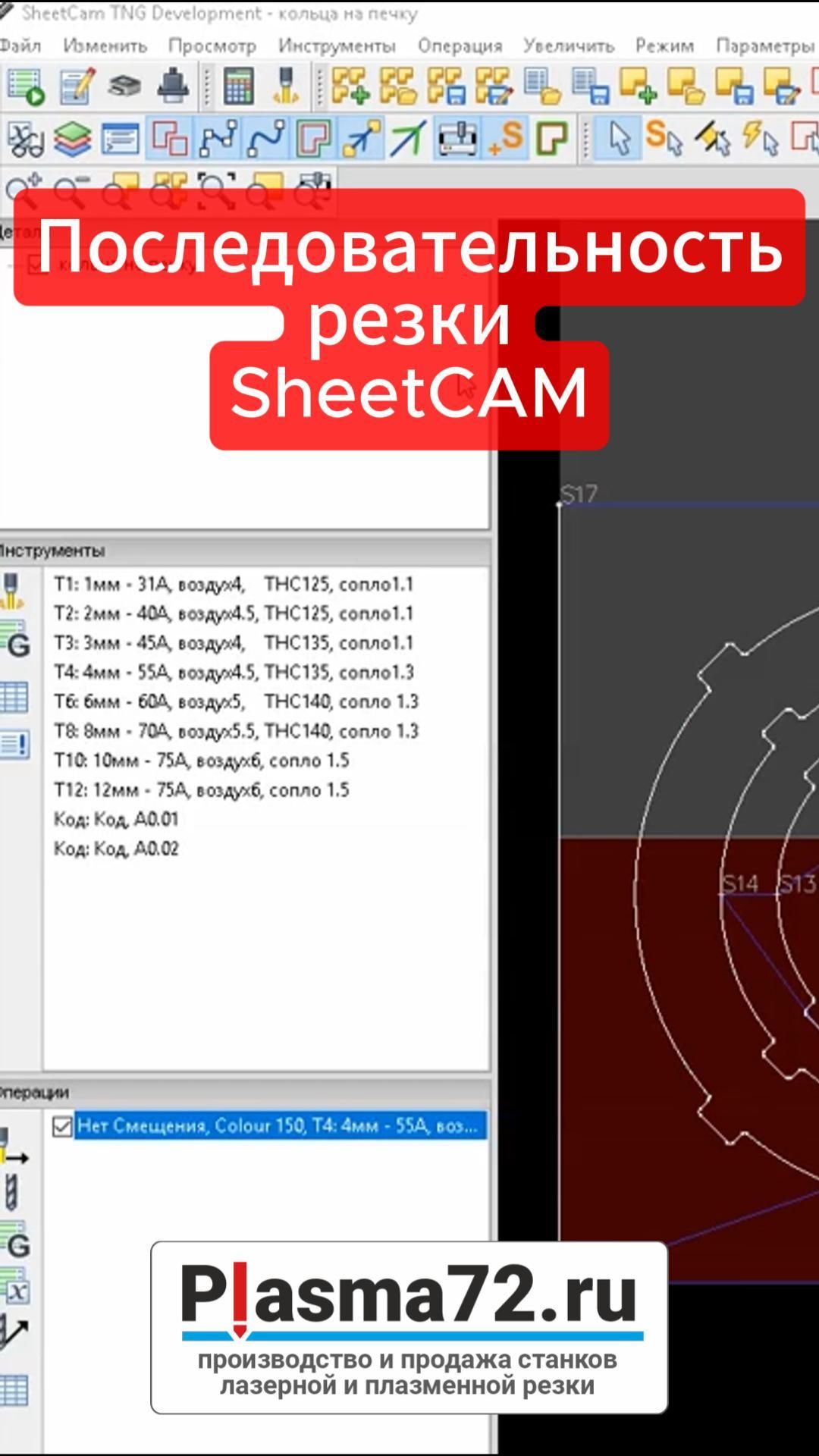The height and width of the screenshot is (1456, 819).
Task: Click the scissors and glasses icon
Action: tap(25, 139)
